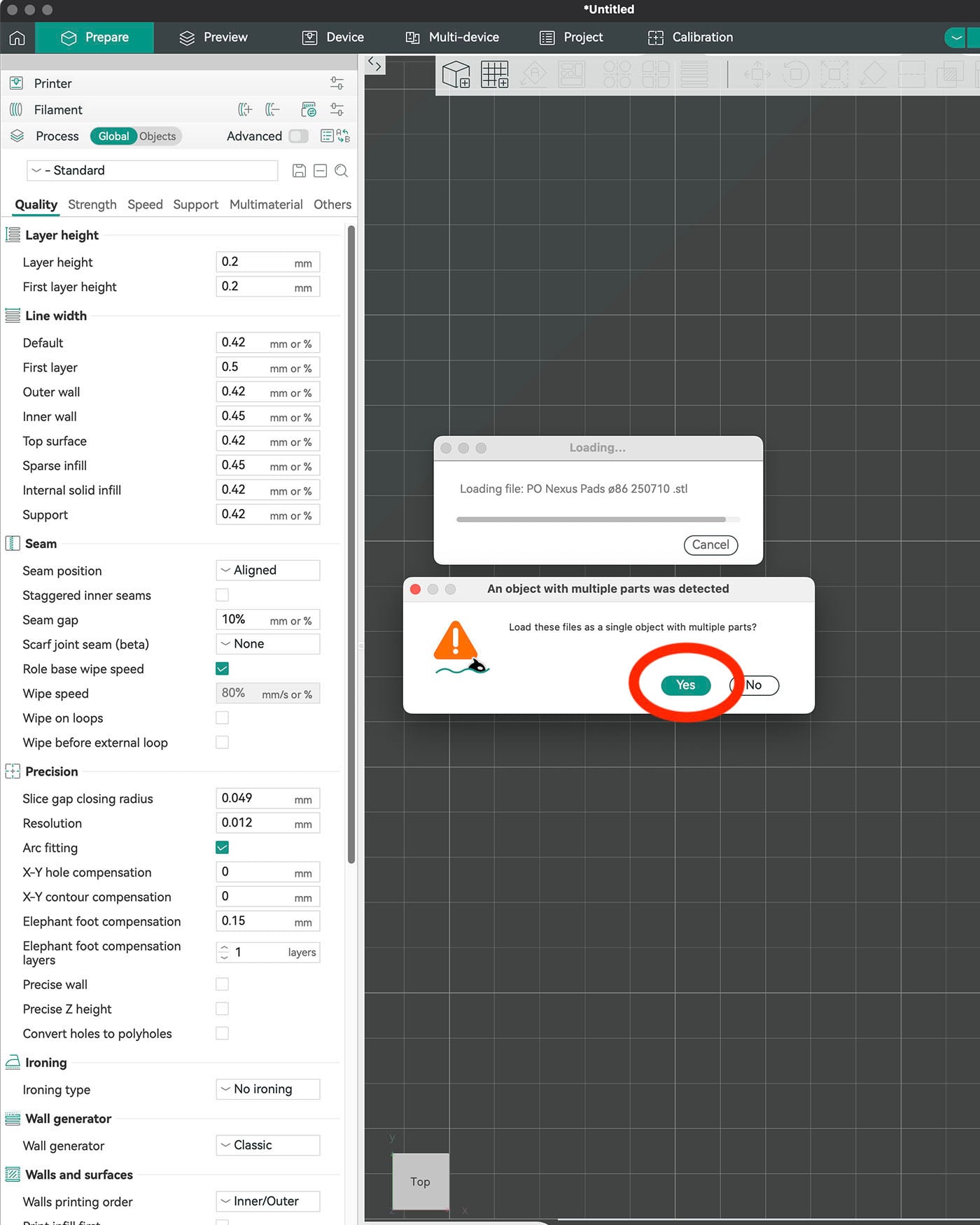
Task: Click the Add cube object toolbar icon
Action: coord(456,74)
